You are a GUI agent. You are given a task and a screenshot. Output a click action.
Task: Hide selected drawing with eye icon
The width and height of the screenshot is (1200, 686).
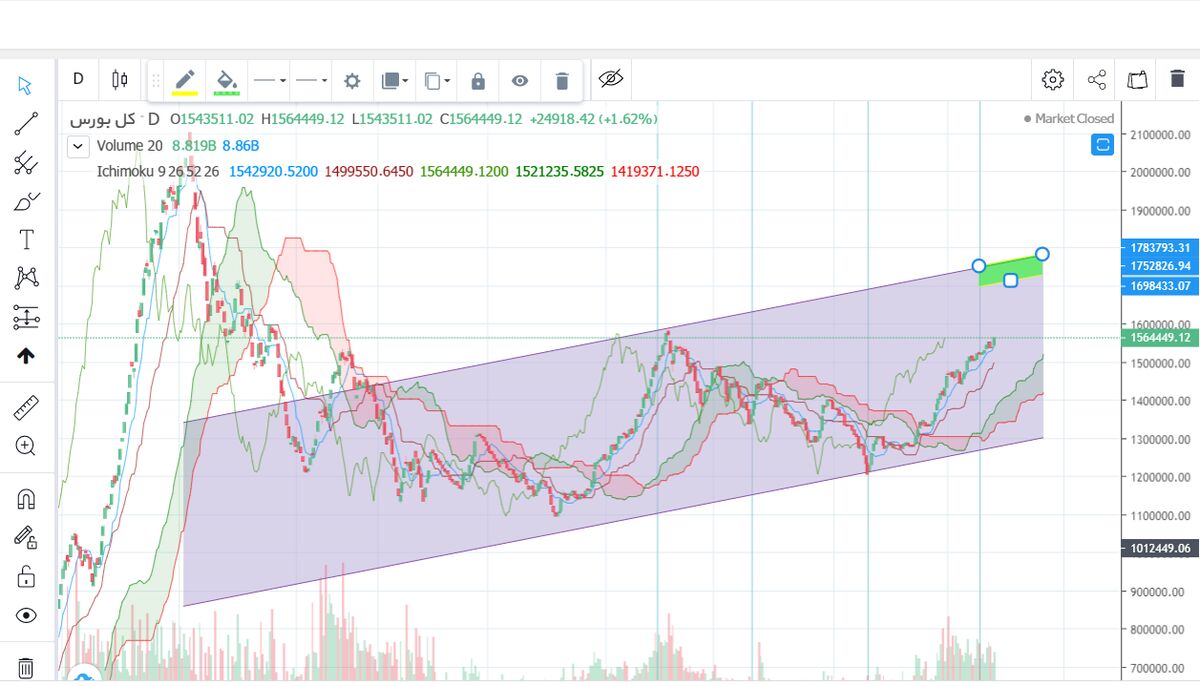pyautogui.click(x=519, y=80)
